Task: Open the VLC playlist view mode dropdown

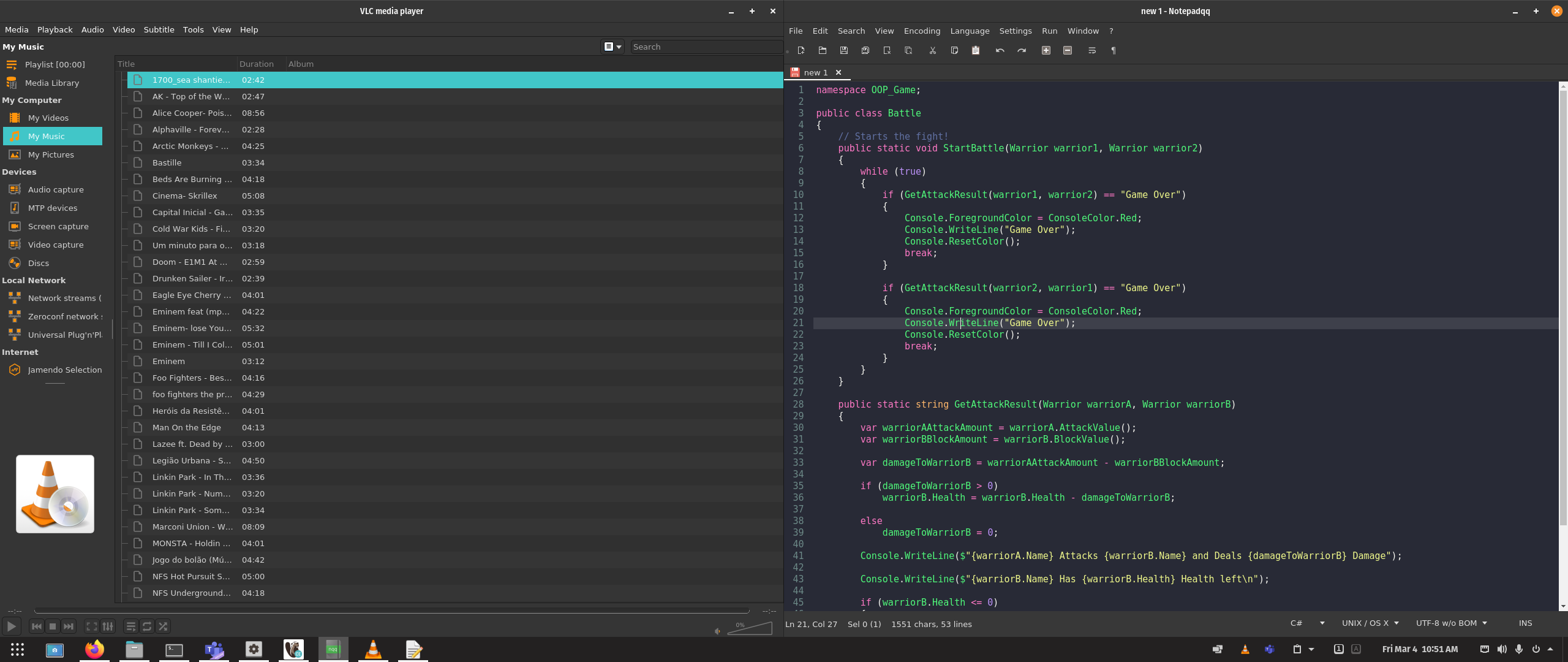Action: point(612,47)
